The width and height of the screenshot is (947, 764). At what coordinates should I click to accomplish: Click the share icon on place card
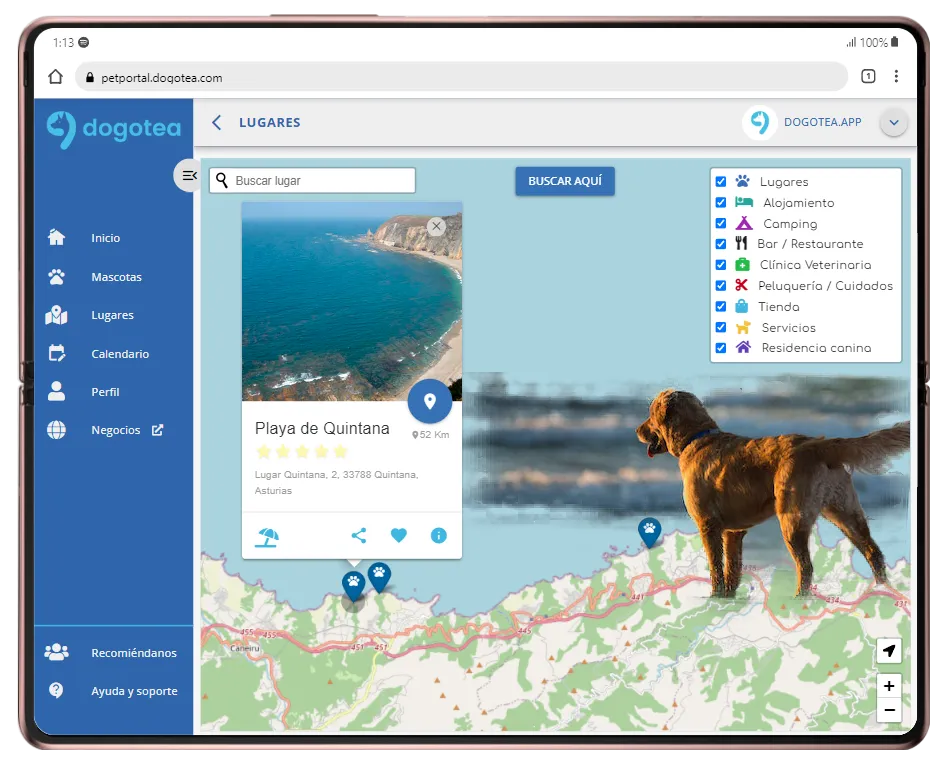(358, 536)
